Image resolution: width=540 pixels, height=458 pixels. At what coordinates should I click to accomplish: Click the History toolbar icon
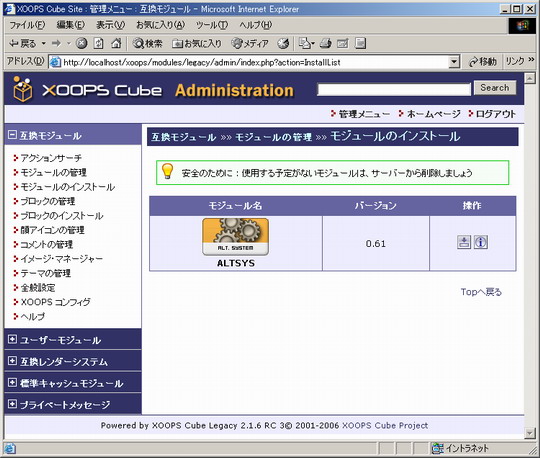(x=283, y=43)
